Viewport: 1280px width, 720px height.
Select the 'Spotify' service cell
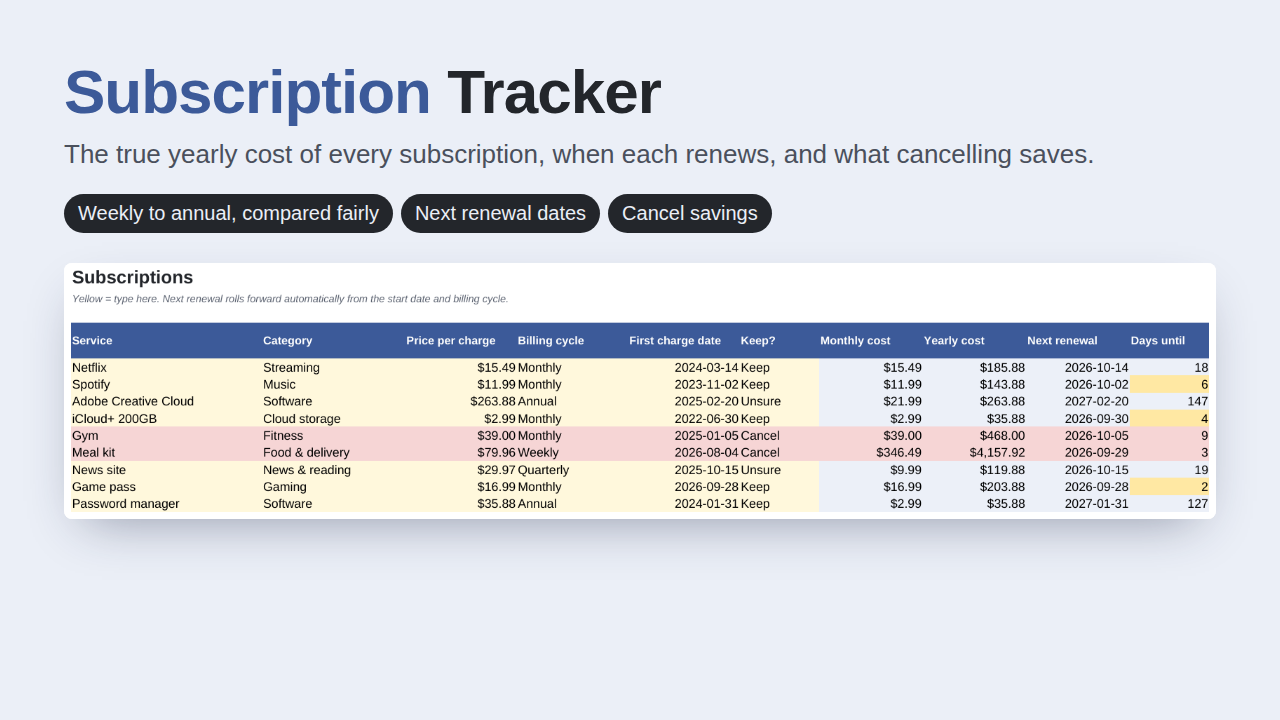pos(166,385)
